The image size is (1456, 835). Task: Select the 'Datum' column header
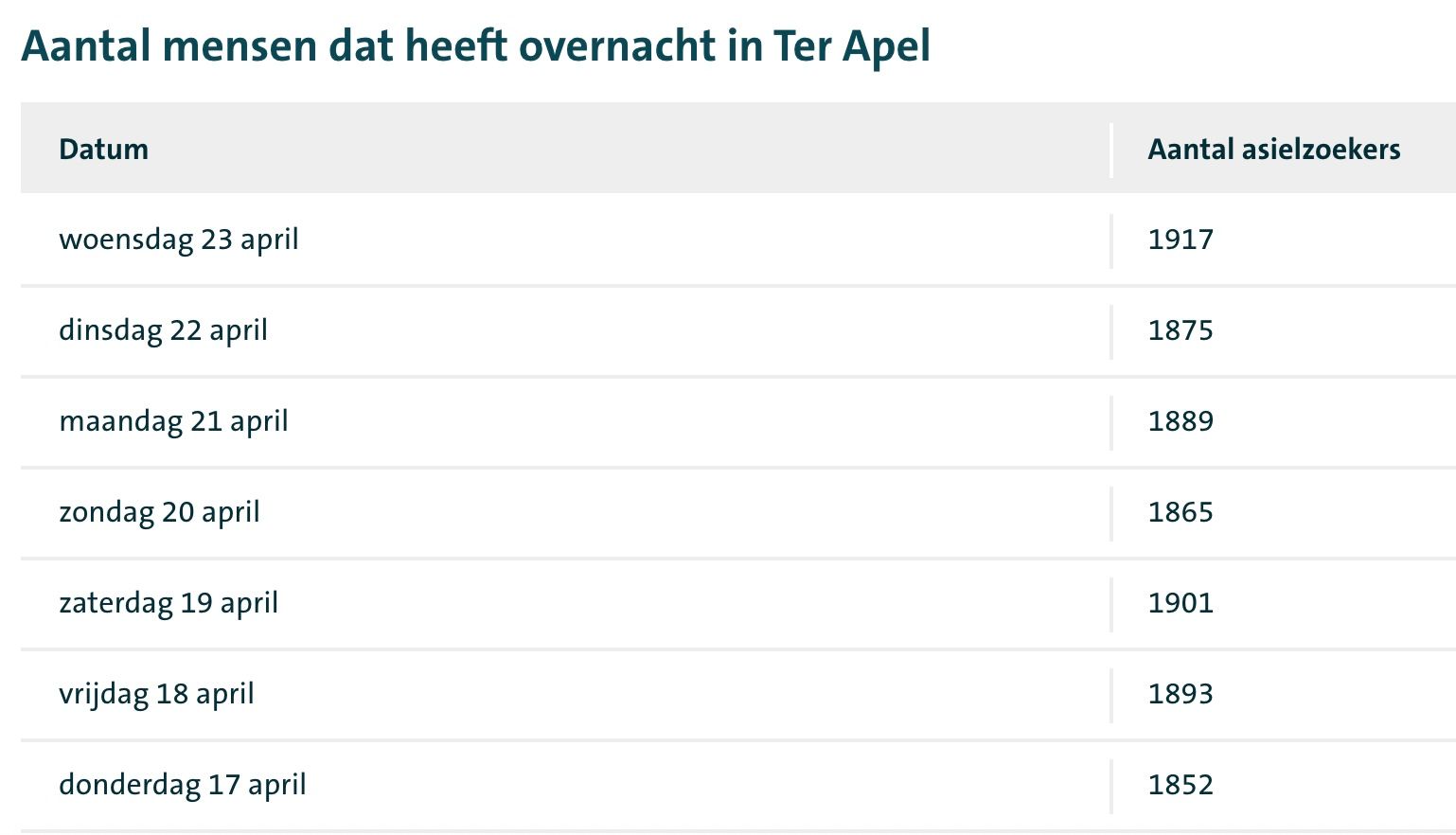pos(103,149)
